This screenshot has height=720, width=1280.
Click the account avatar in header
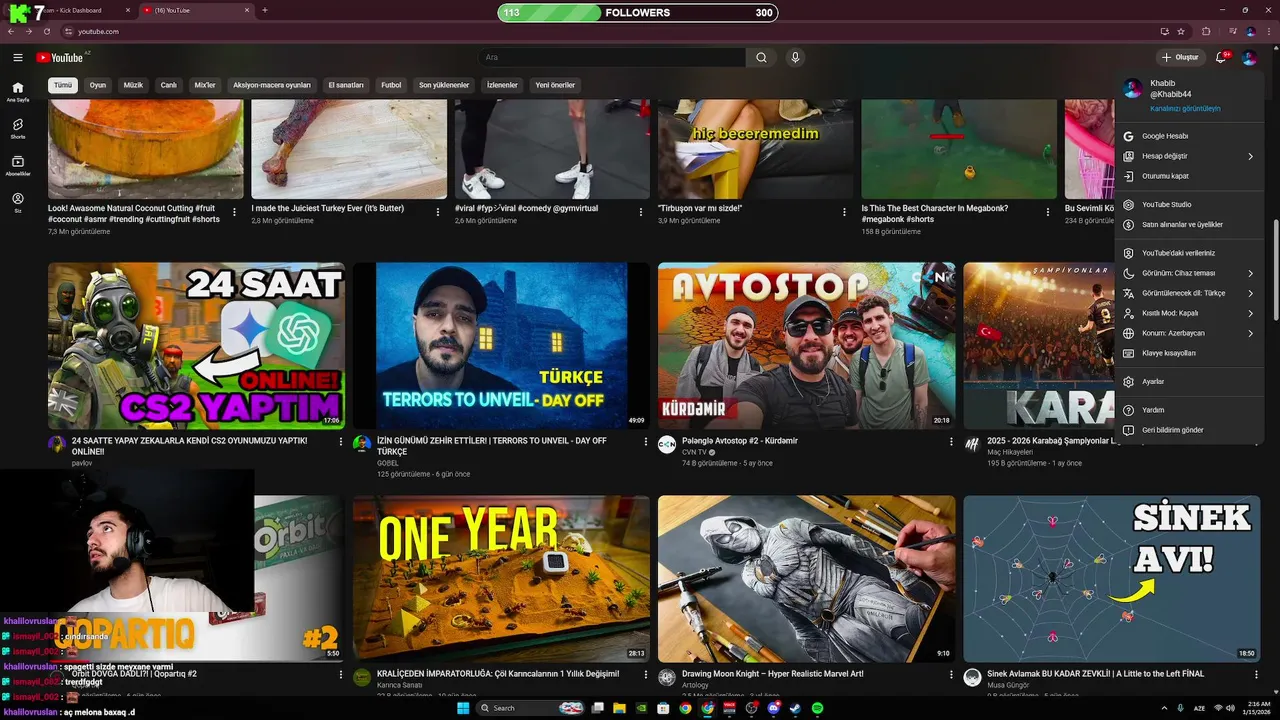click(1249, 58)
